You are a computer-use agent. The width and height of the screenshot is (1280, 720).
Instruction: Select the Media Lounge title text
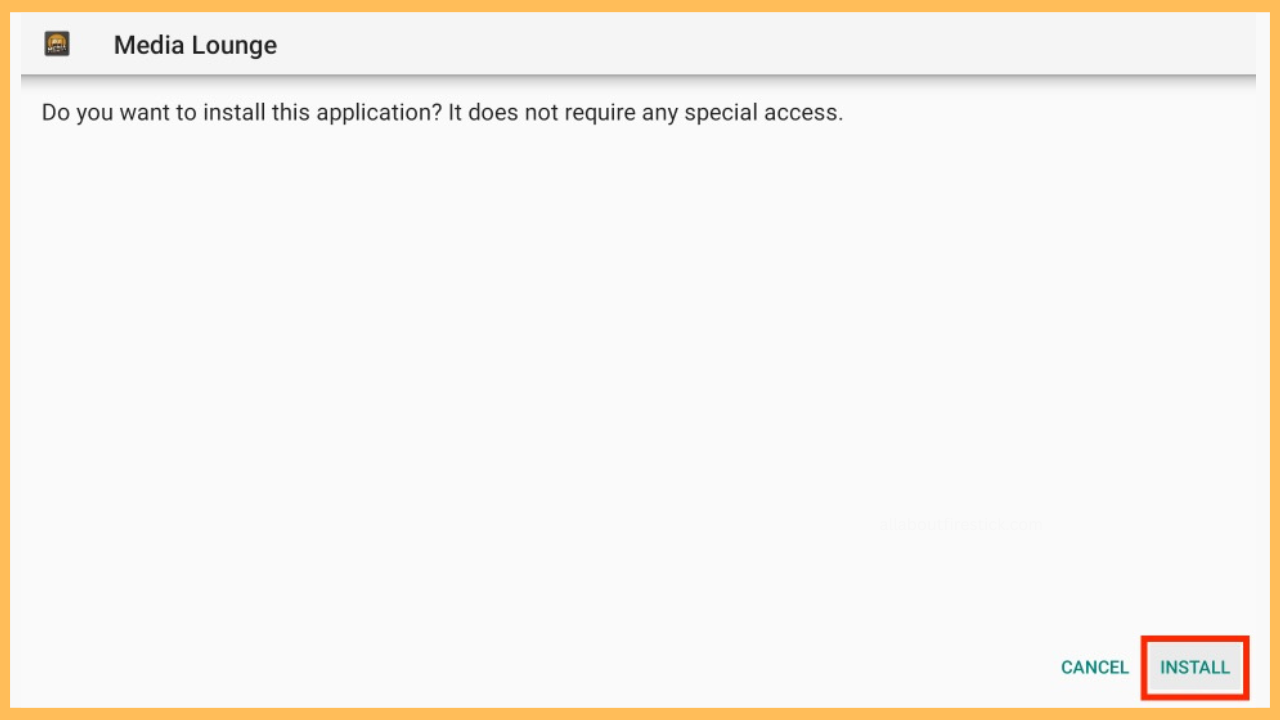[x=195, y=45]
